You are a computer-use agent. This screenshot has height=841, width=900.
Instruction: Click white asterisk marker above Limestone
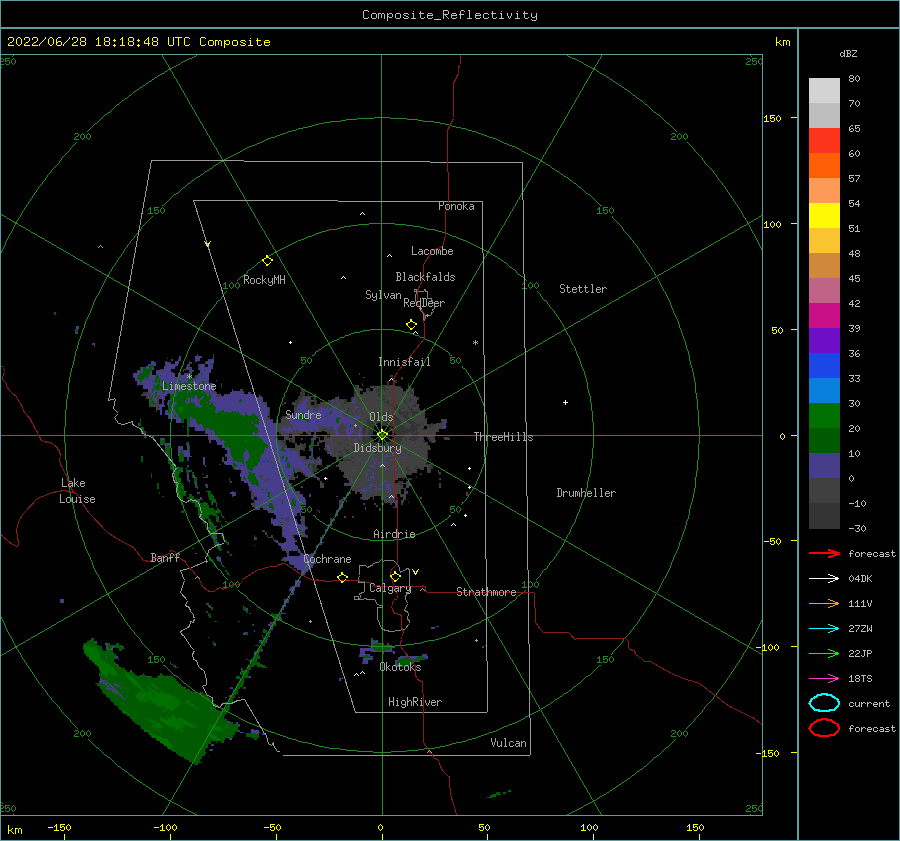189,377
